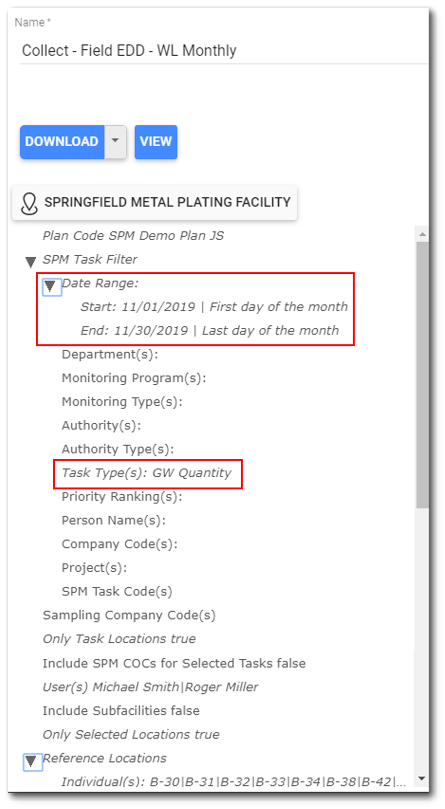Open the Download button dropdown arrow
445x809 pixels.
point(116,141)
